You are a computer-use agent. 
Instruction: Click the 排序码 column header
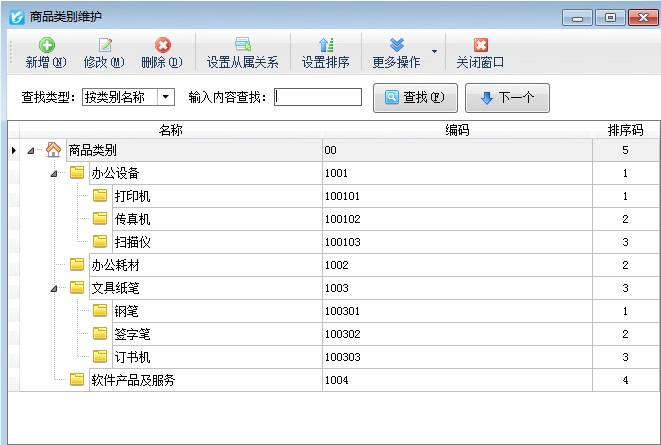626,130
